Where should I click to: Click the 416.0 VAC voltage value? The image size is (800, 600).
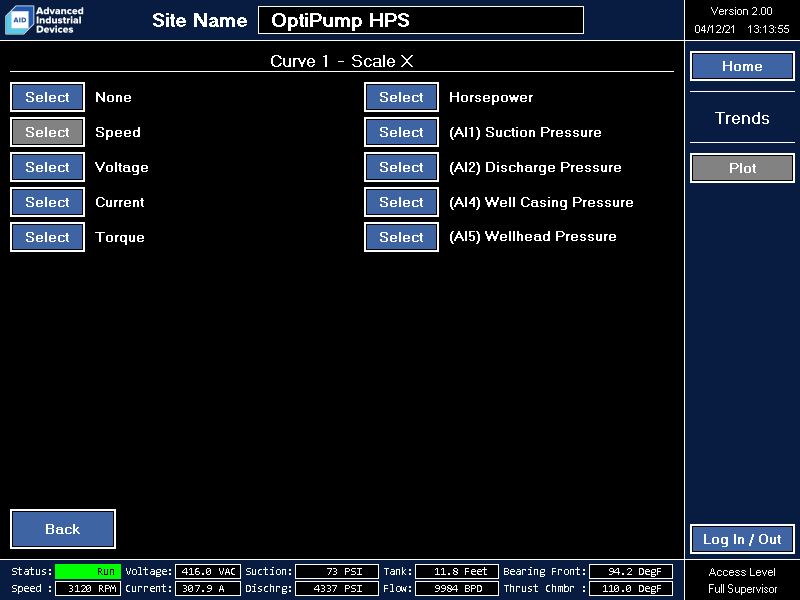click(208, 571)
